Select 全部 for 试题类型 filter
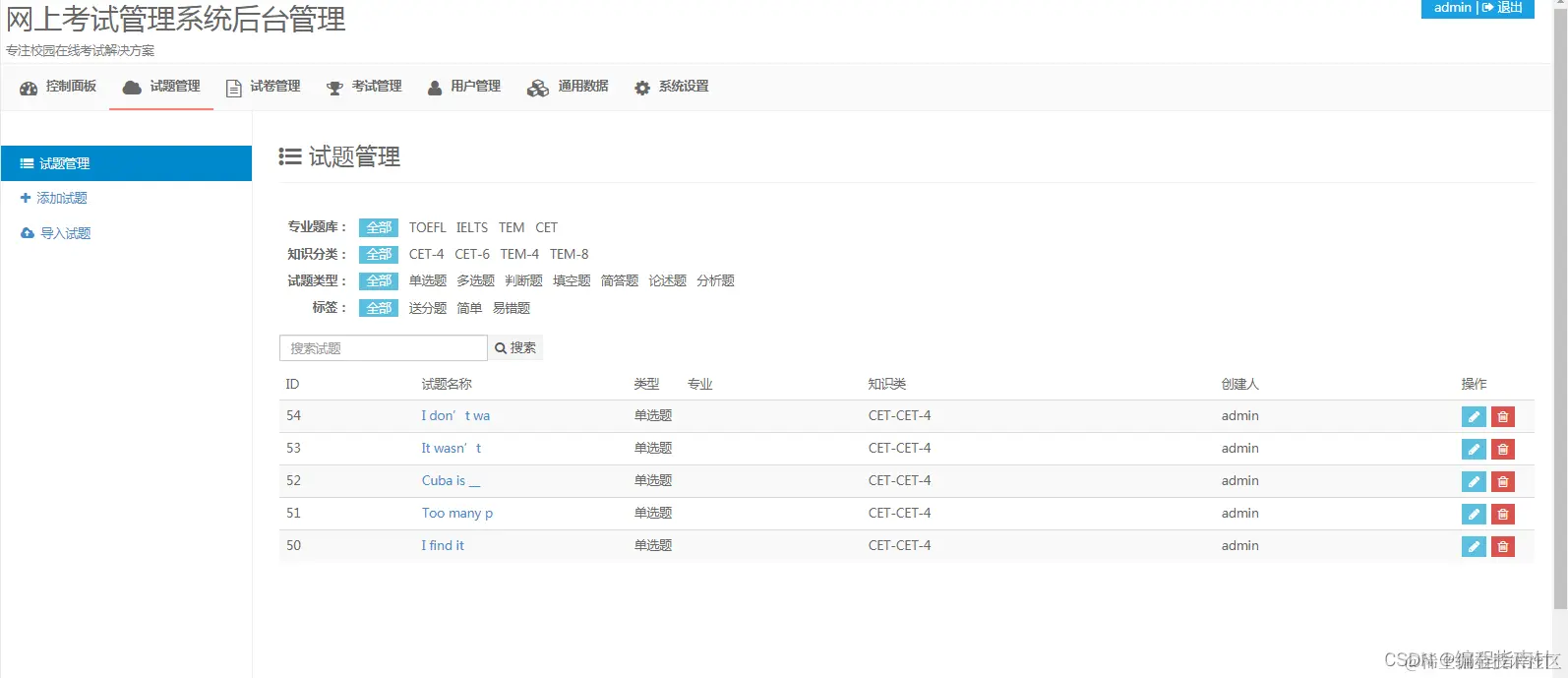 379,280
